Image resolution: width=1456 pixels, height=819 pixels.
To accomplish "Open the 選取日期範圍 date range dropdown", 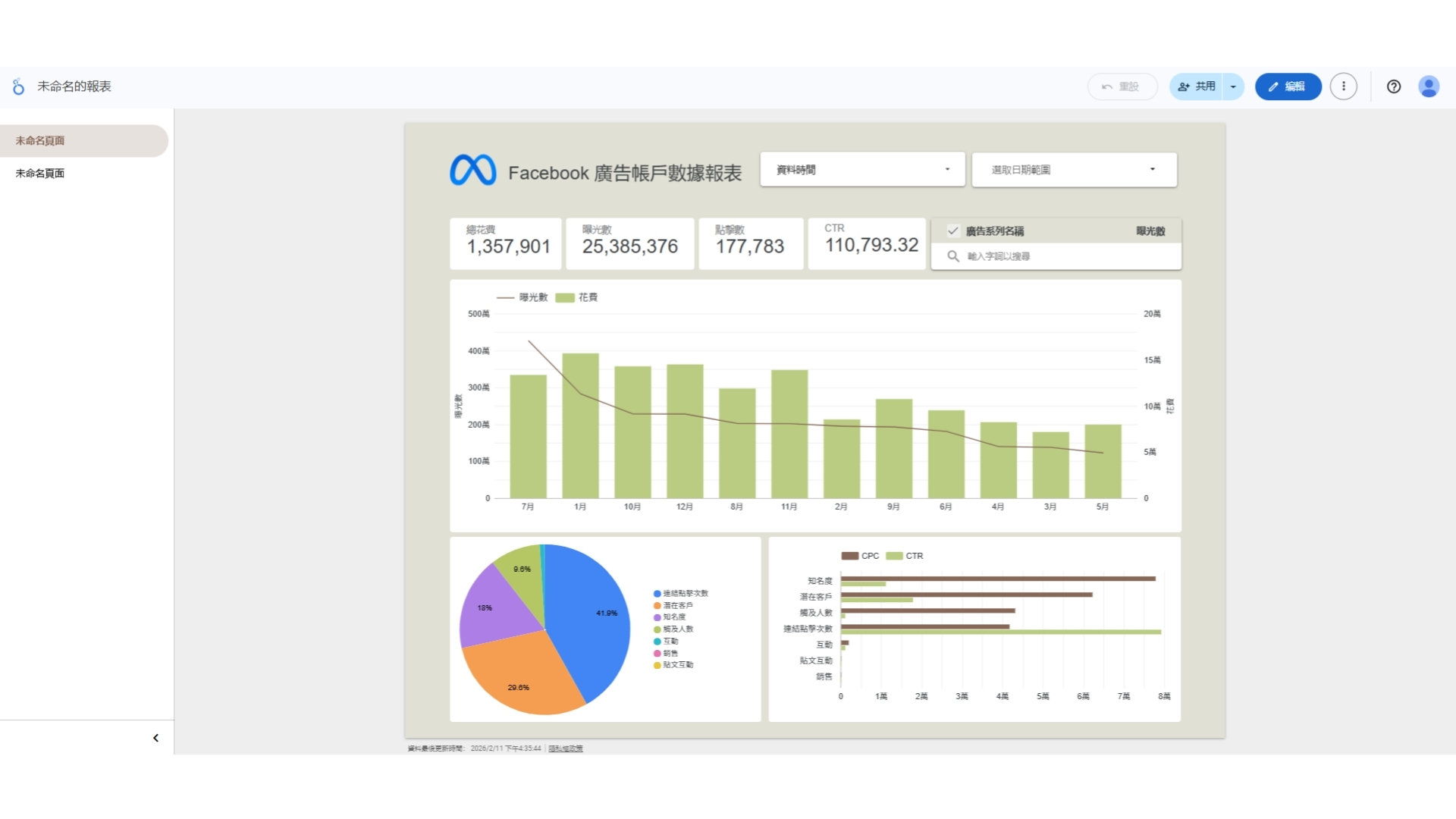I will [1074, 170].
